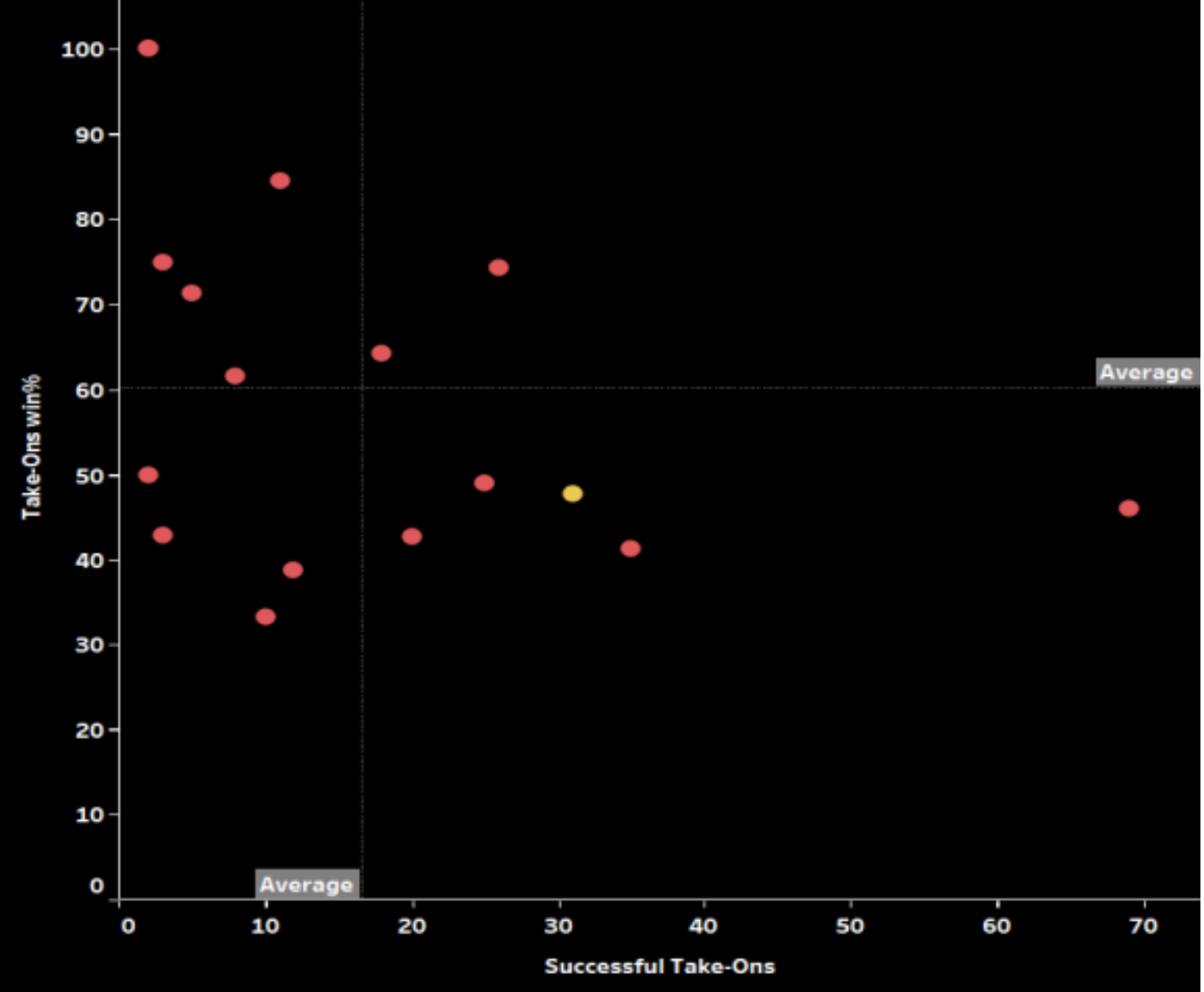Click the y-axis tick label 80

pyautogui.click(x=90, y=219)
